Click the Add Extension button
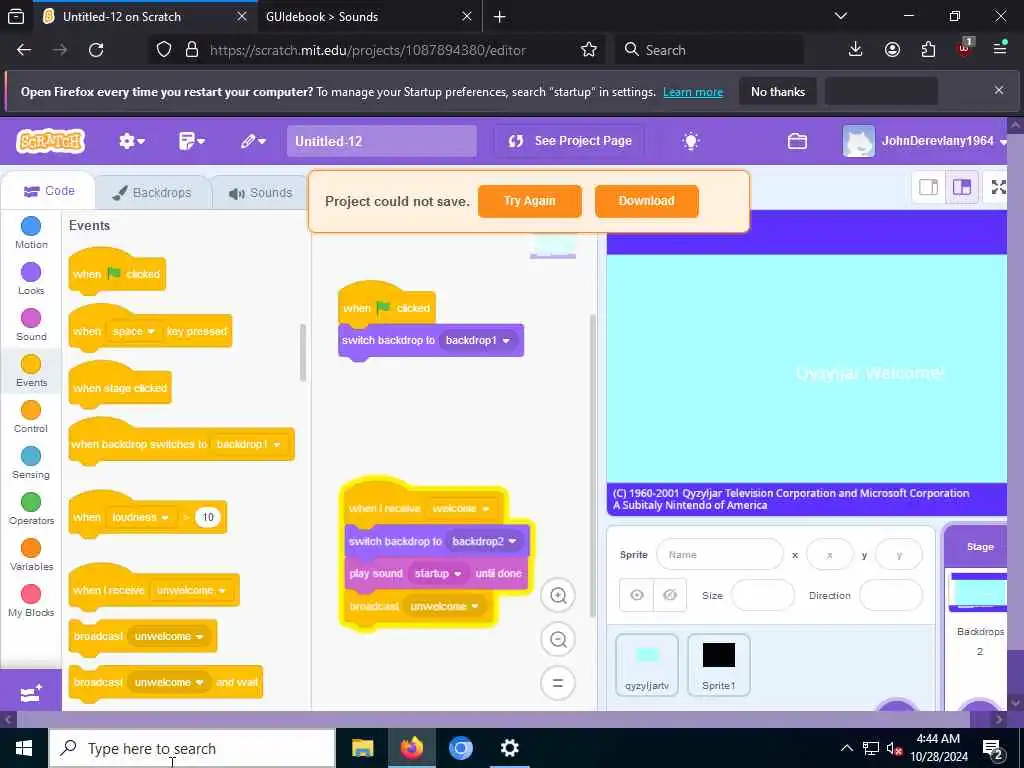This screenshot has width=1024, height=768. [x=31, y=692]
